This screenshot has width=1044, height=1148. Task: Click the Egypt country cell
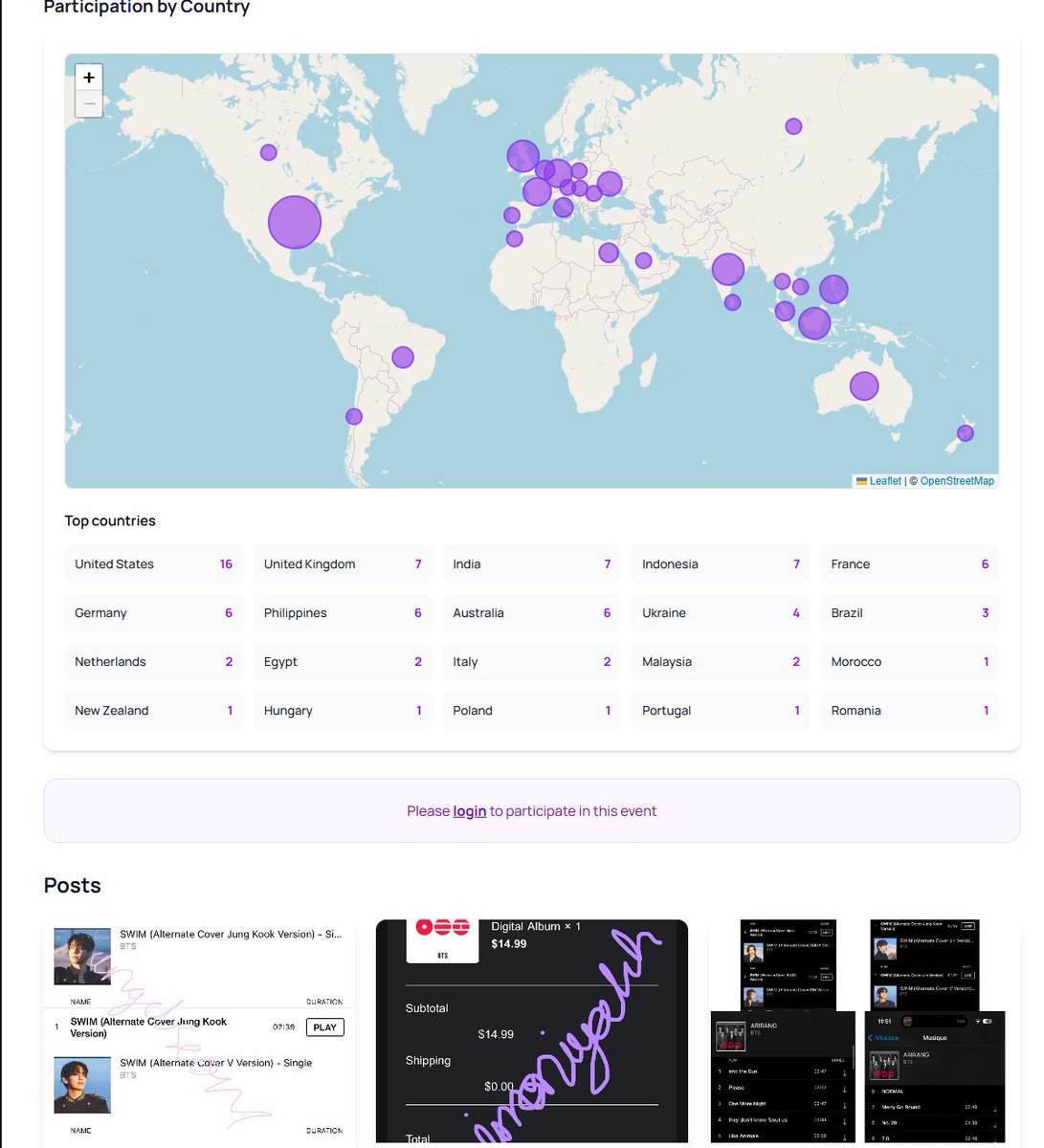point(343,662)
